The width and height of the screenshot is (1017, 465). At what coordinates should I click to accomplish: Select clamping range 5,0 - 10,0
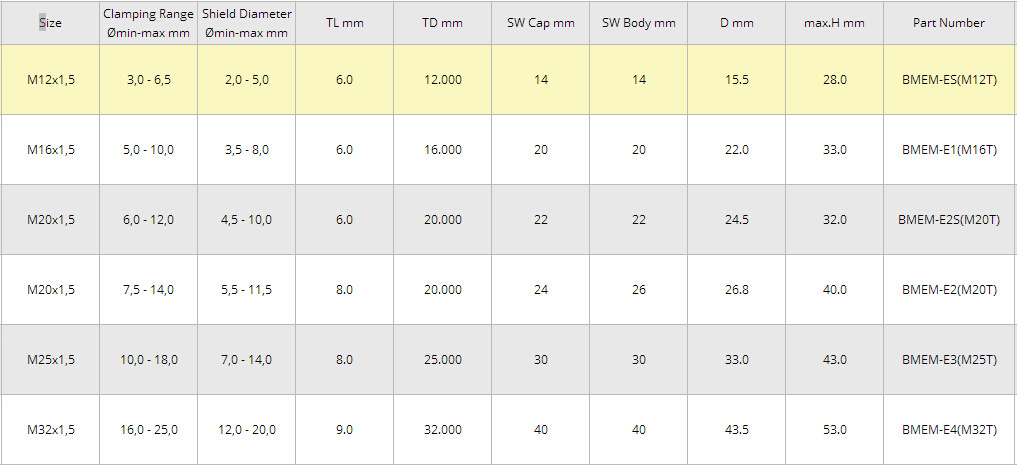pyautogui.click(x=149, y=150)
